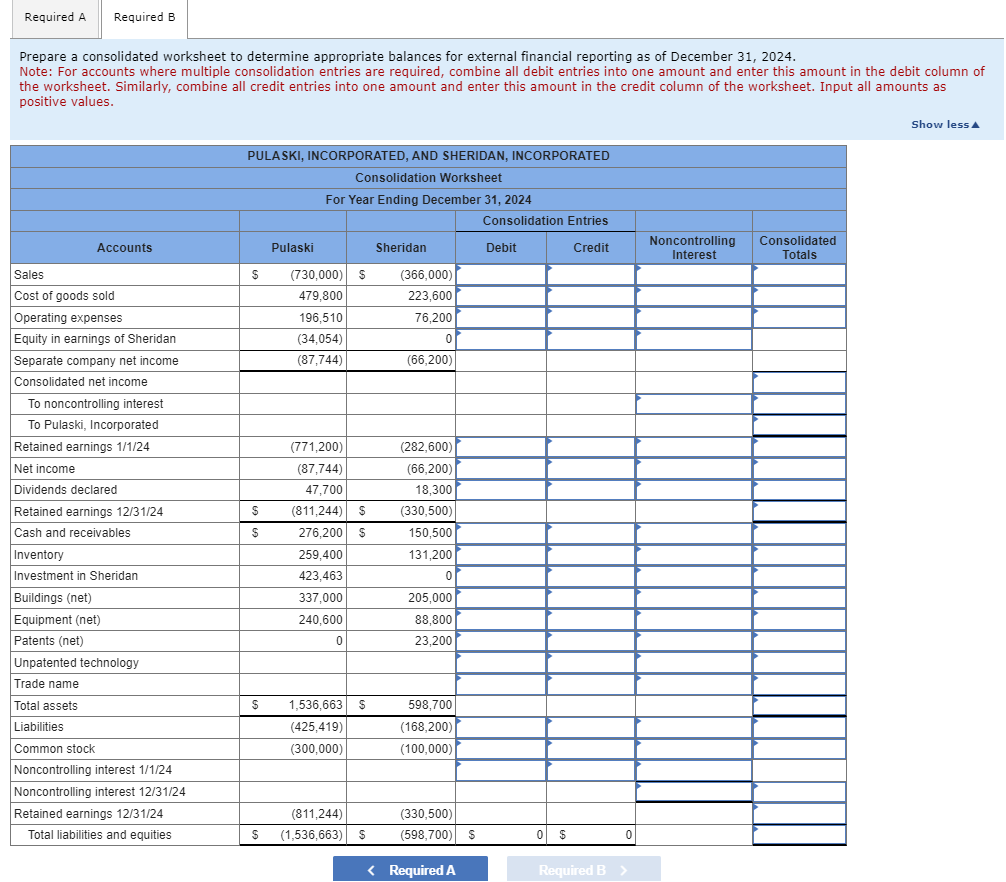The height and width of the screenshot is (882, 1006).
Task: Click Investment in Sheridan credit field
Action: coord(591,576)
